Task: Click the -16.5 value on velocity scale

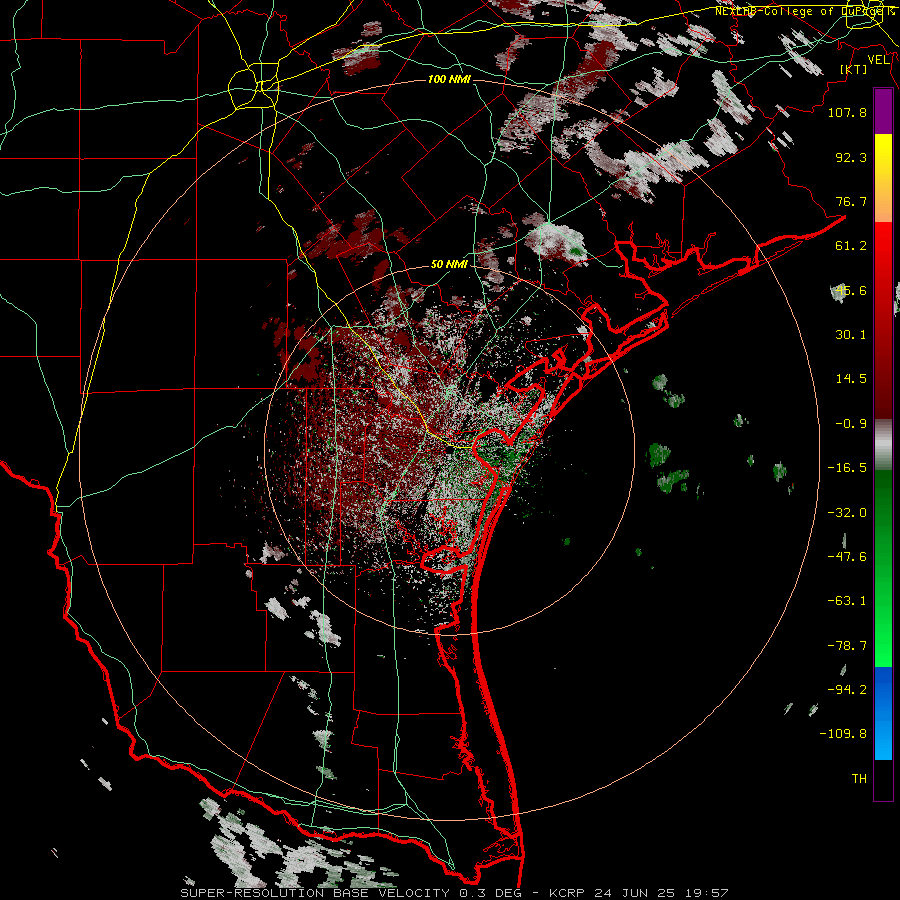Action: 847,468
